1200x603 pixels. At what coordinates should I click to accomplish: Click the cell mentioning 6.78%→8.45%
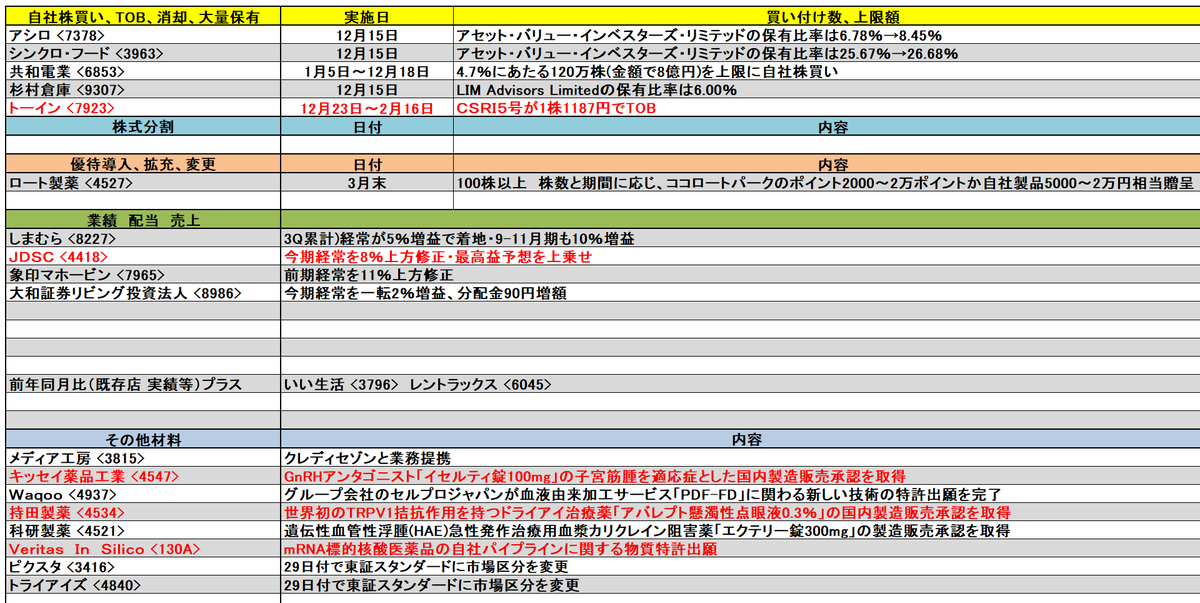pyautogui.click(x=826, y=35)
